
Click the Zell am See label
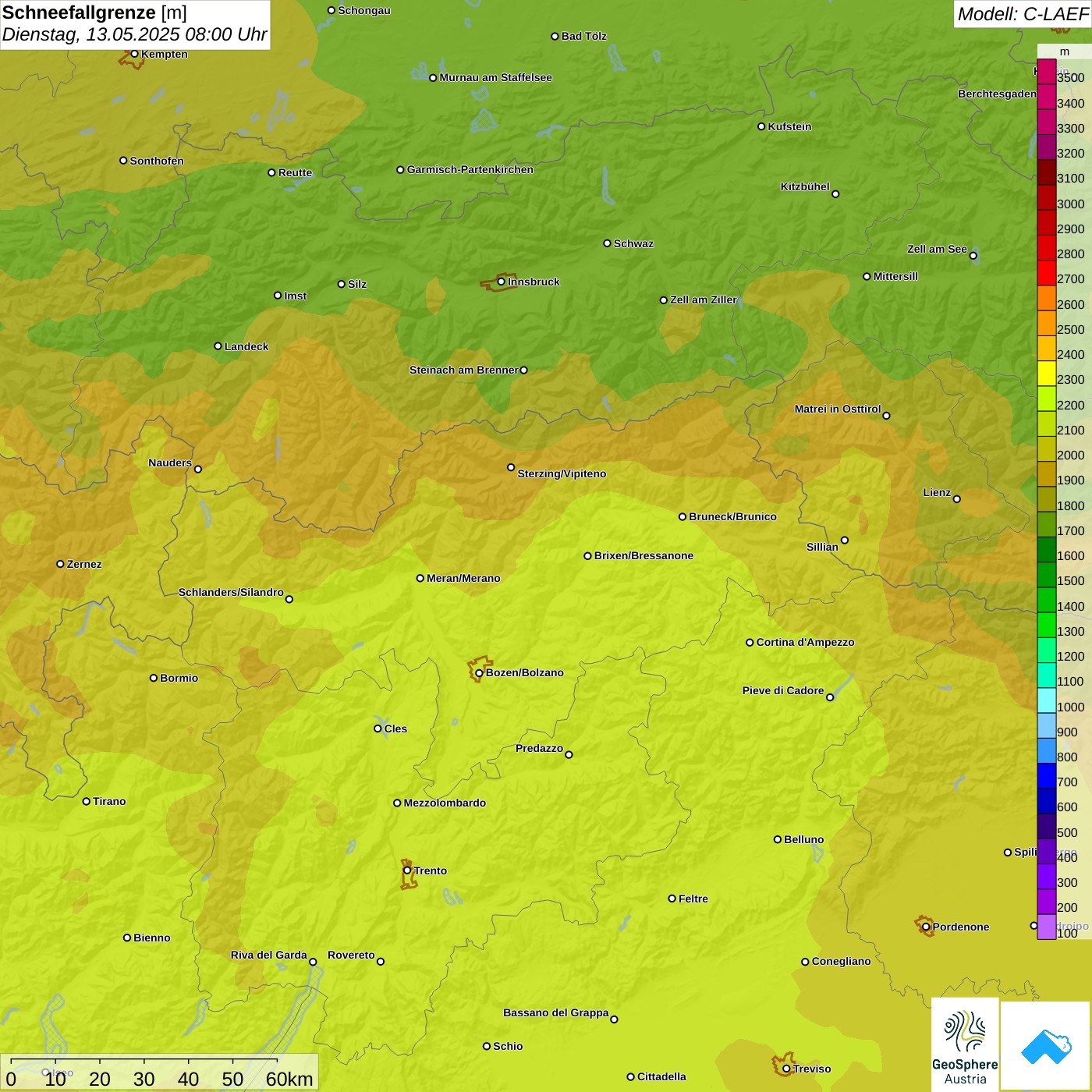pos(937,249)
